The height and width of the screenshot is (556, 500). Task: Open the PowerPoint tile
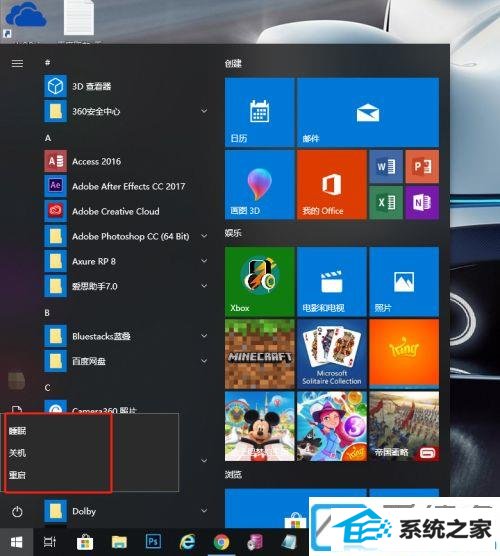422,166
